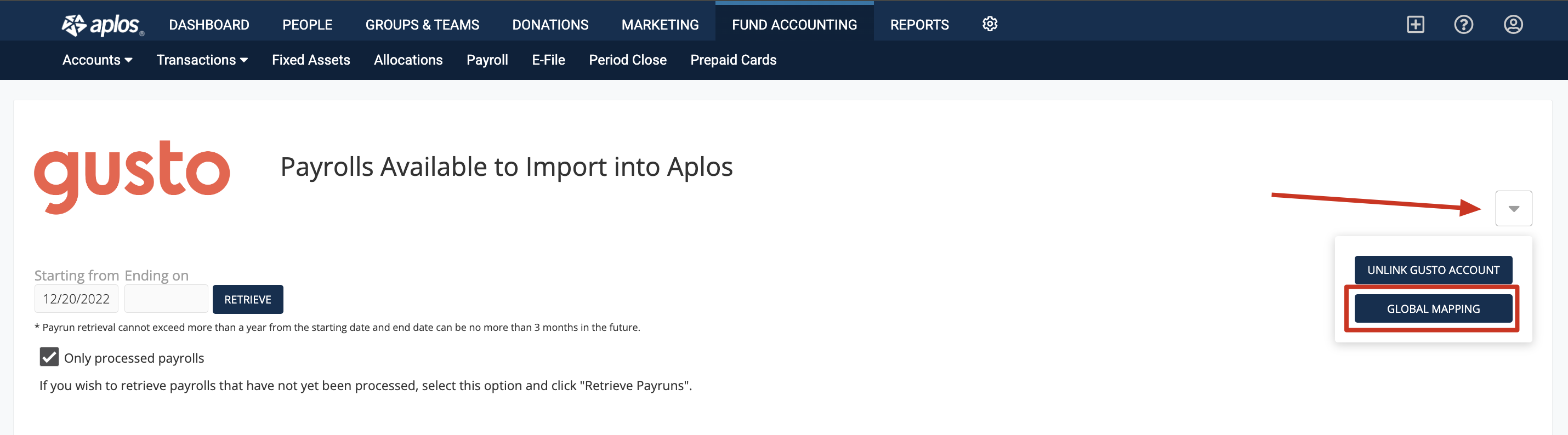
Task: Click the Retrieve button
Action: click(248, 299)
